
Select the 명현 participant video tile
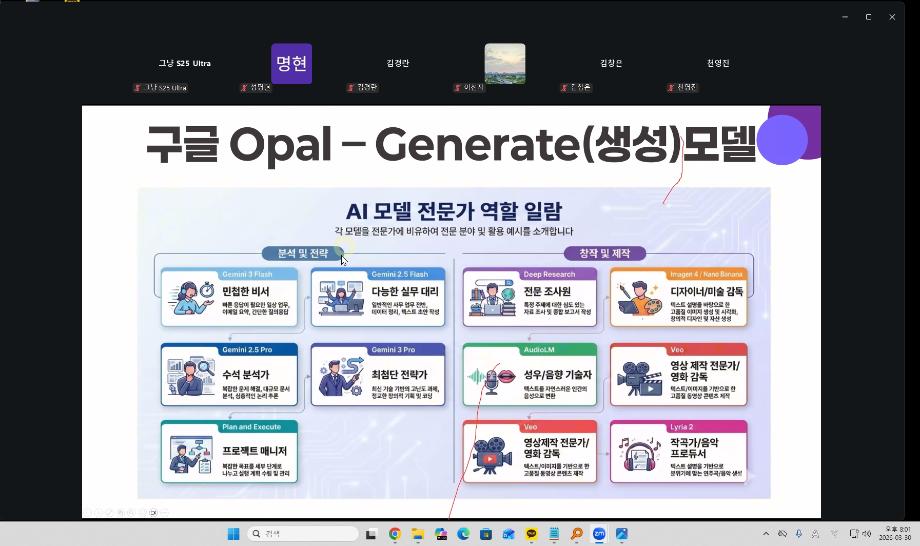(291, 64)
